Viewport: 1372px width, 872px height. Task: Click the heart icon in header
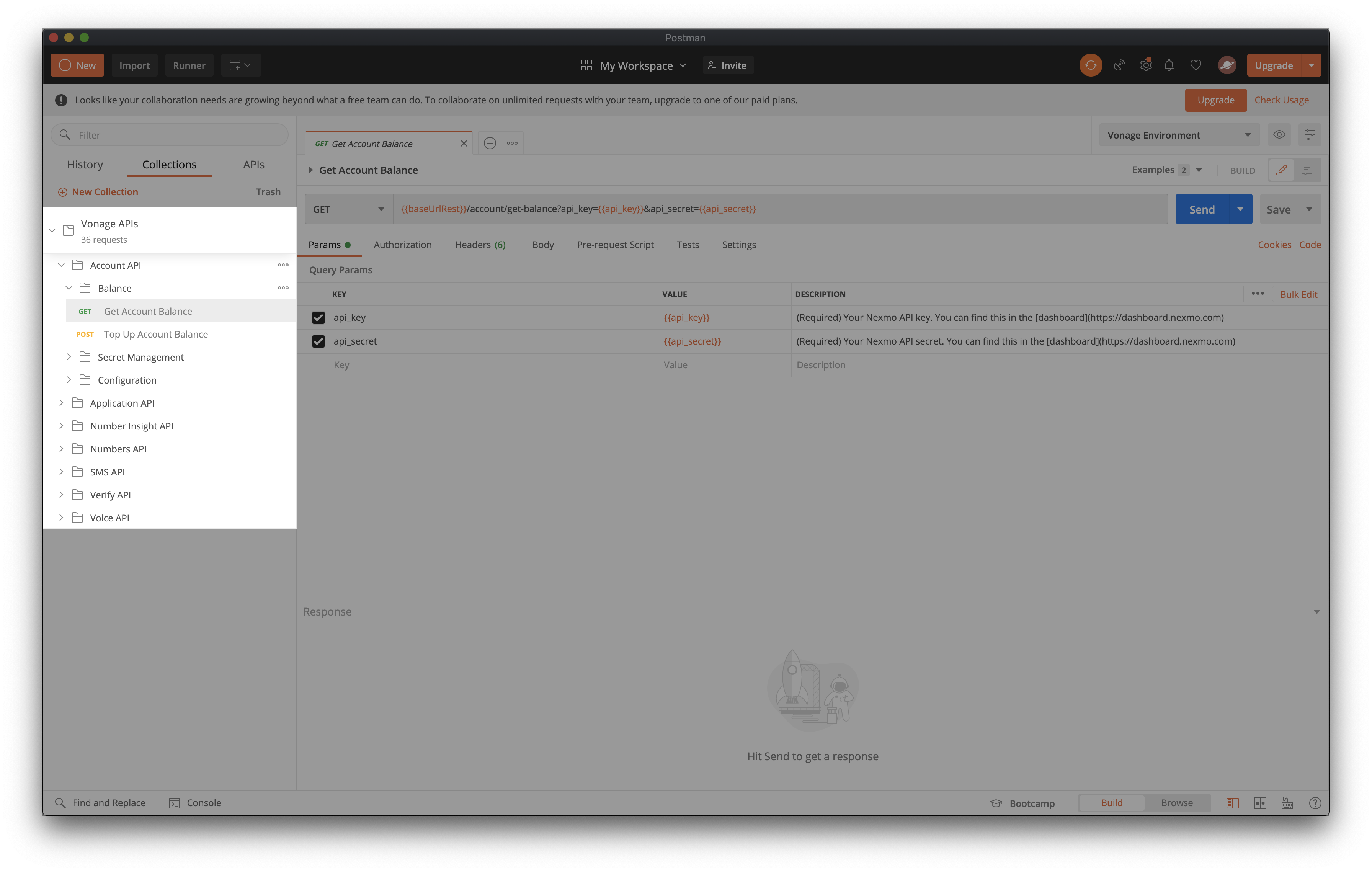1196,65
